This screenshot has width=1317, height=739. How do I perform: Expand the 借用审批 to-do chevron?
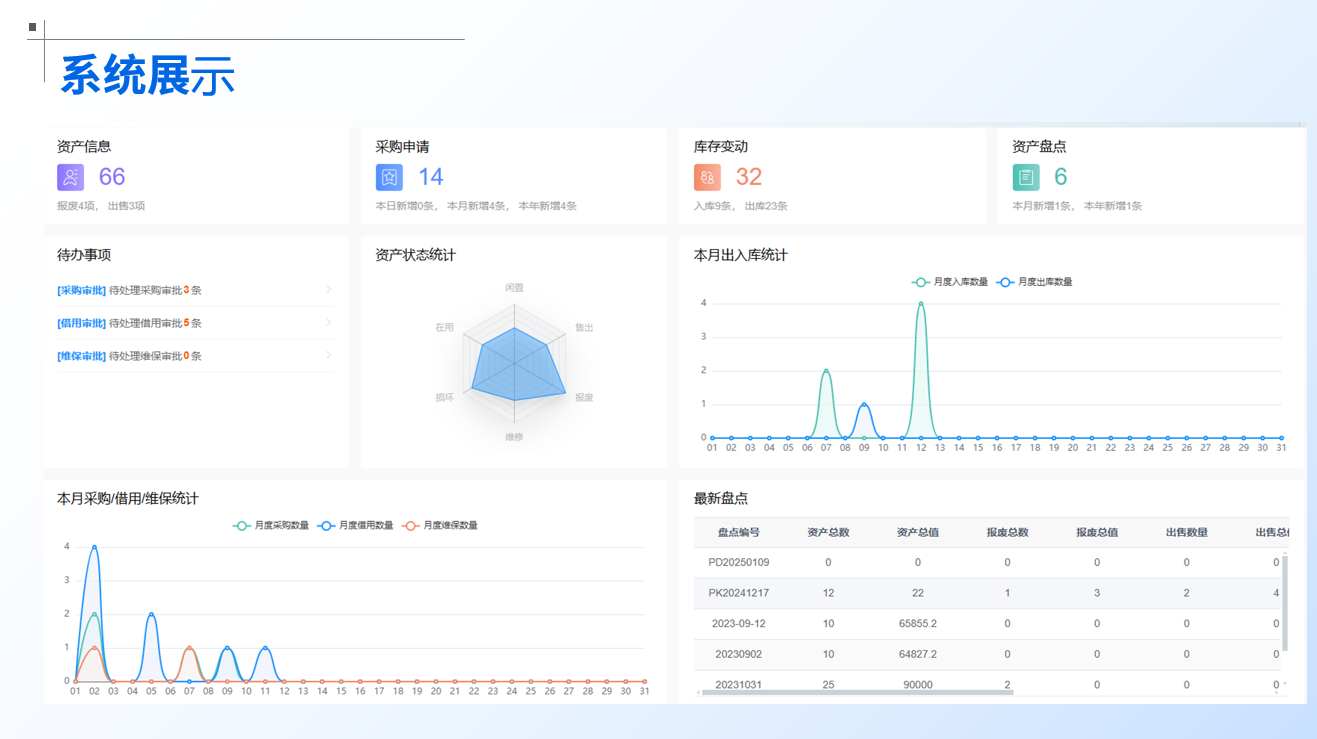coord(328,323)
